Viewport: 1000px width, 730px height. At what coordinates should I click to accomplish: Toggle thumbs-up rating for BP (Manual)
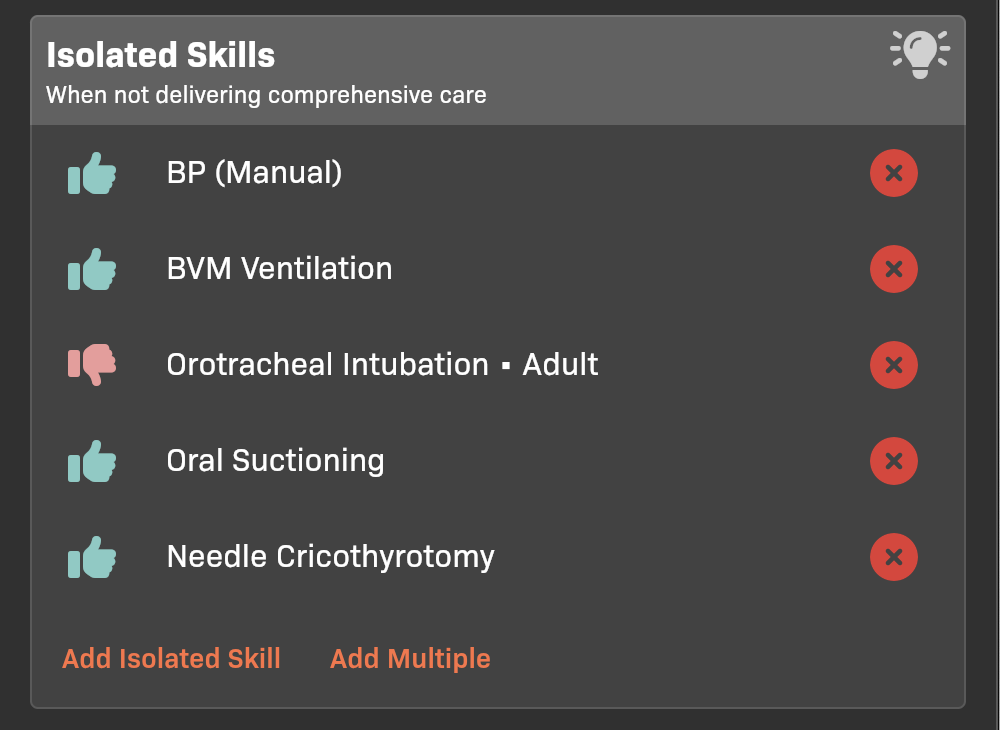(x=92, y=173)
